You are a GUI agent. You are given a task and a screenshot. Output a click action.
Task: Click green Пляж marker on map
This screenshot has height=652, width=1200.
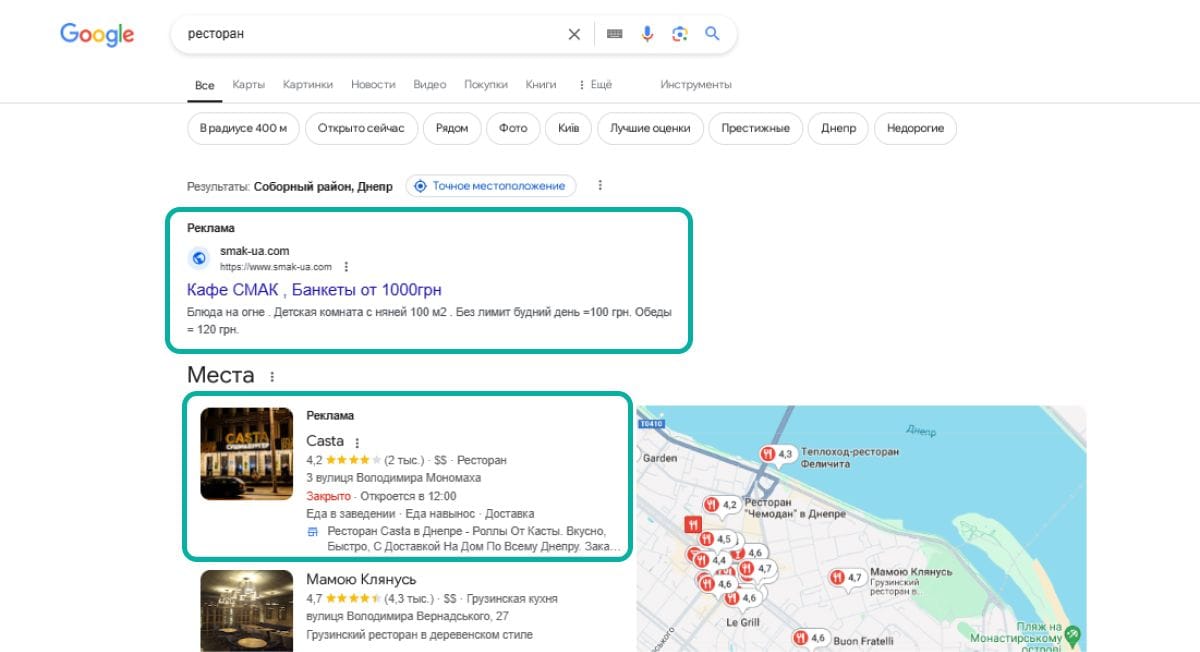pos(1073,634)
